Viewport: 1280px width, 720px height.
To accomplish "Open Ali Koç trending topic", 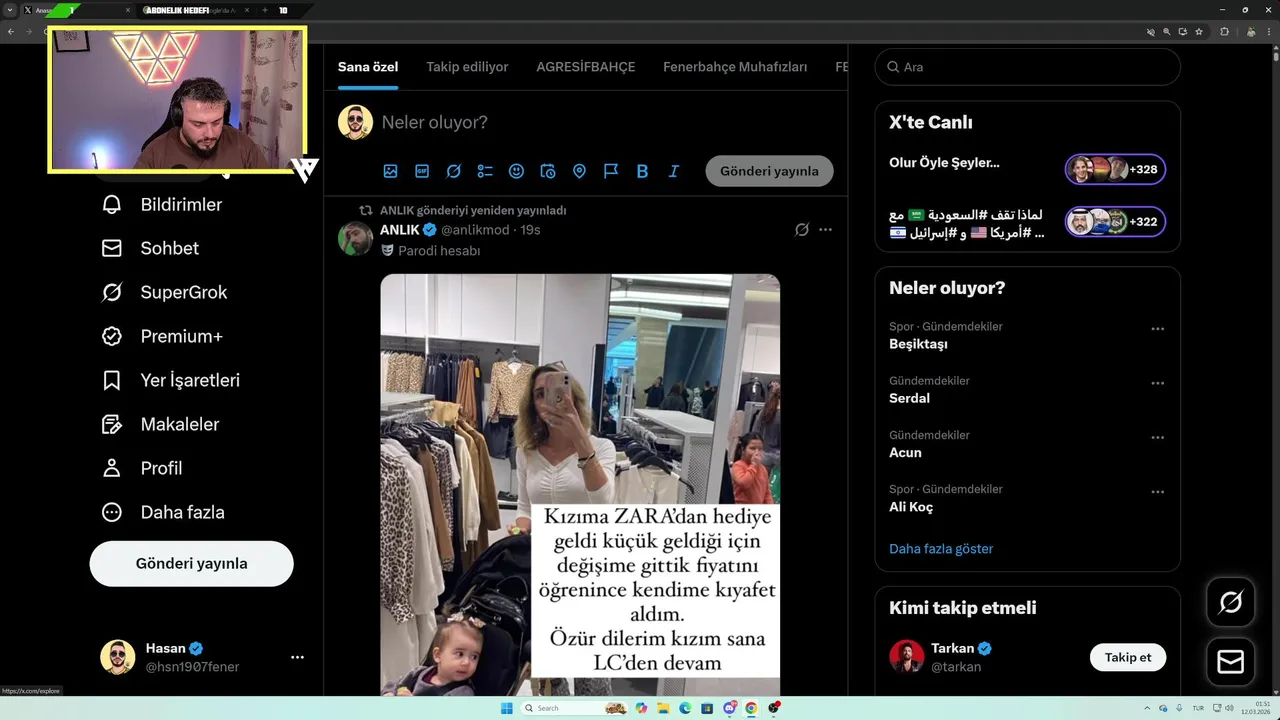I will [x=911, y=507].
